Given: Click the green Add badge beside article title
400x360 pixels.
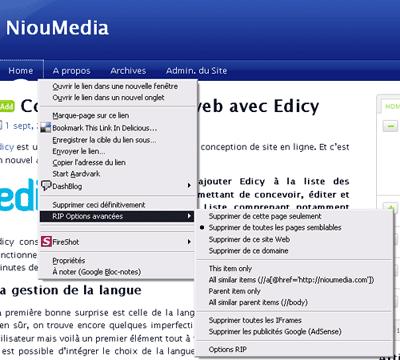Looking at the screenshot, I should [7, 106].
